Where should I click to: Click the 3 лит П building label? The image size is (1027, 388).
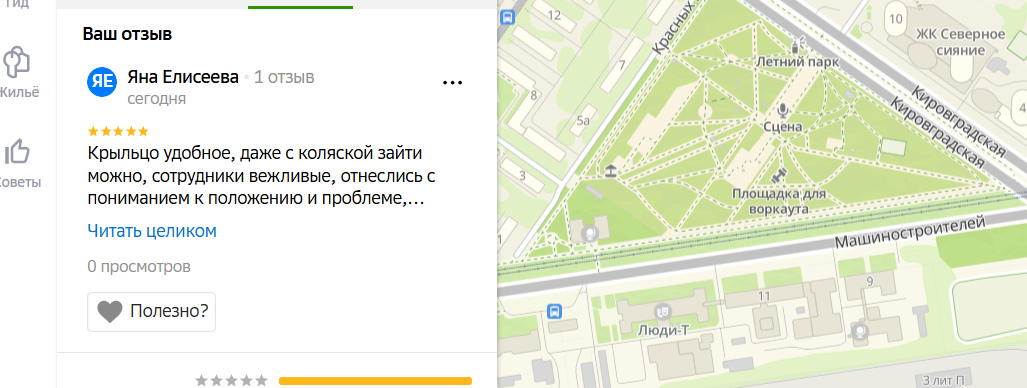coord(944,380)
